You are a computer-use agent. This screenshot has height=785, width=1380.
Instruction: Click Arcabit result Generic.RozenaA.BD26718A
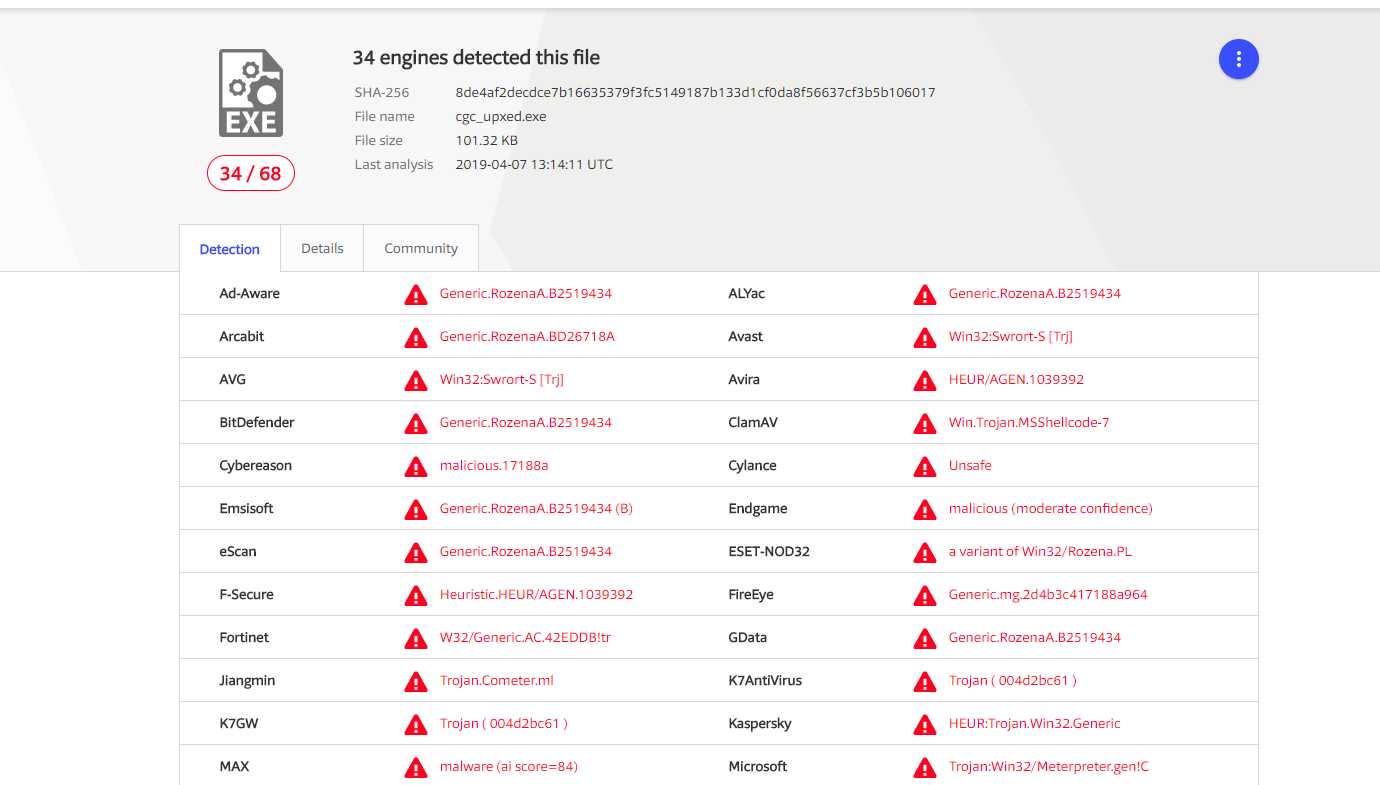527,336
